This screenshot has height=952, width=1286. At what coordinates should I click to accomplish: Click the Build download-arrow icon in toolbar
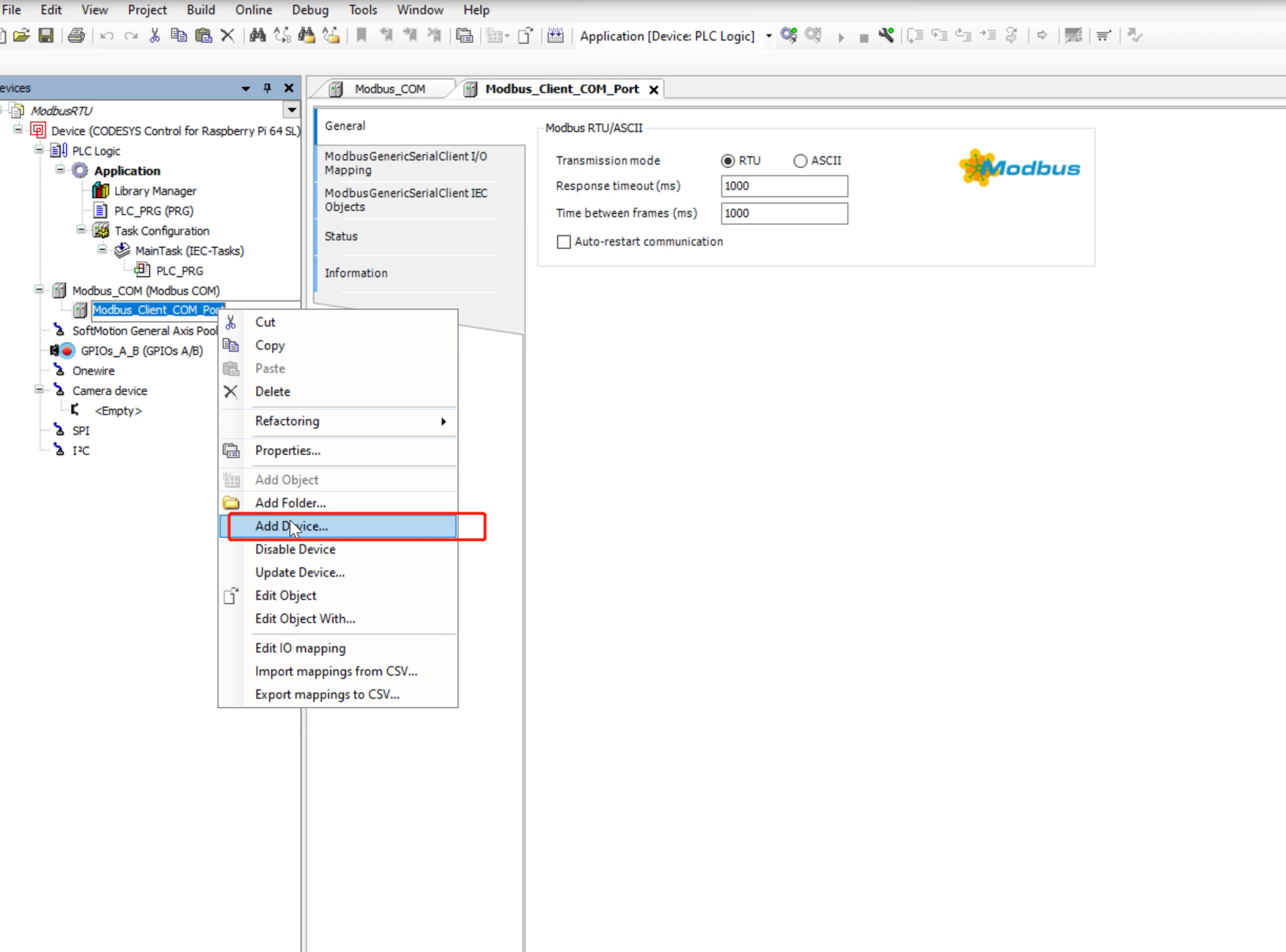point(555,35)
